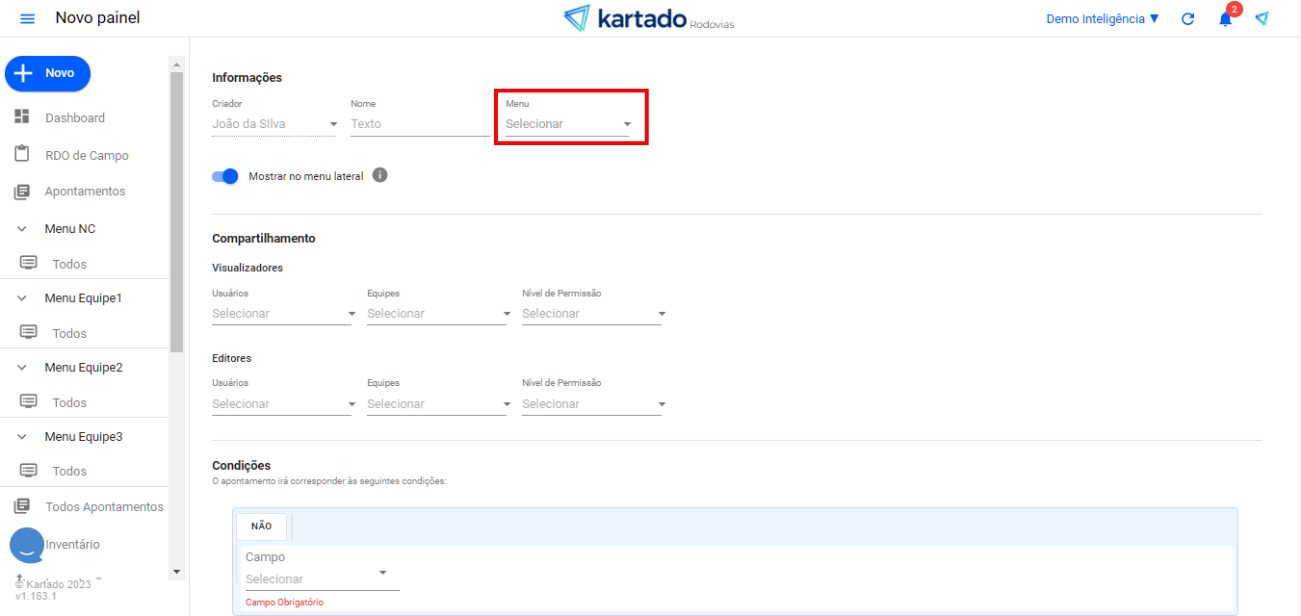Click the info icon beside Mostrar no menu lateral
Screen dimensions: 1301x616
(x=380, y=175)
